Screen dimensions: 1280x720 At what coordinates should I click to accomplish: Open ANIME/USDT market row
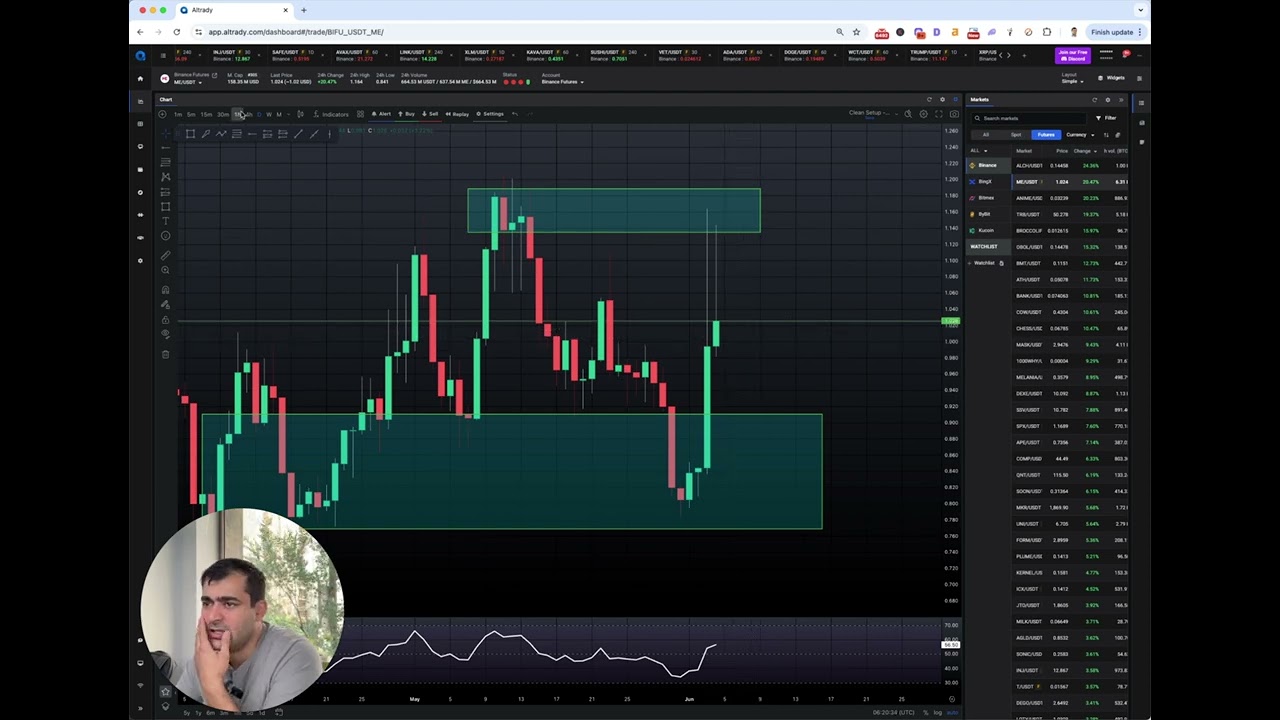(1071, 198)
